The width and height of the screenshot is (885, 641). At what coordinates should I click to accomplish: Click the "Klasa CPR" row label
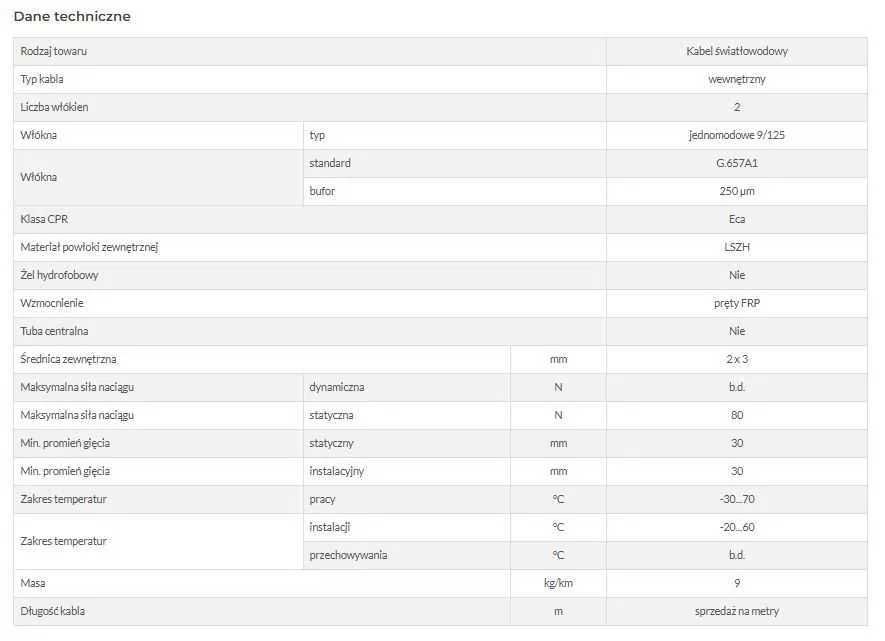pyautogui.click(x=44, y=219)
